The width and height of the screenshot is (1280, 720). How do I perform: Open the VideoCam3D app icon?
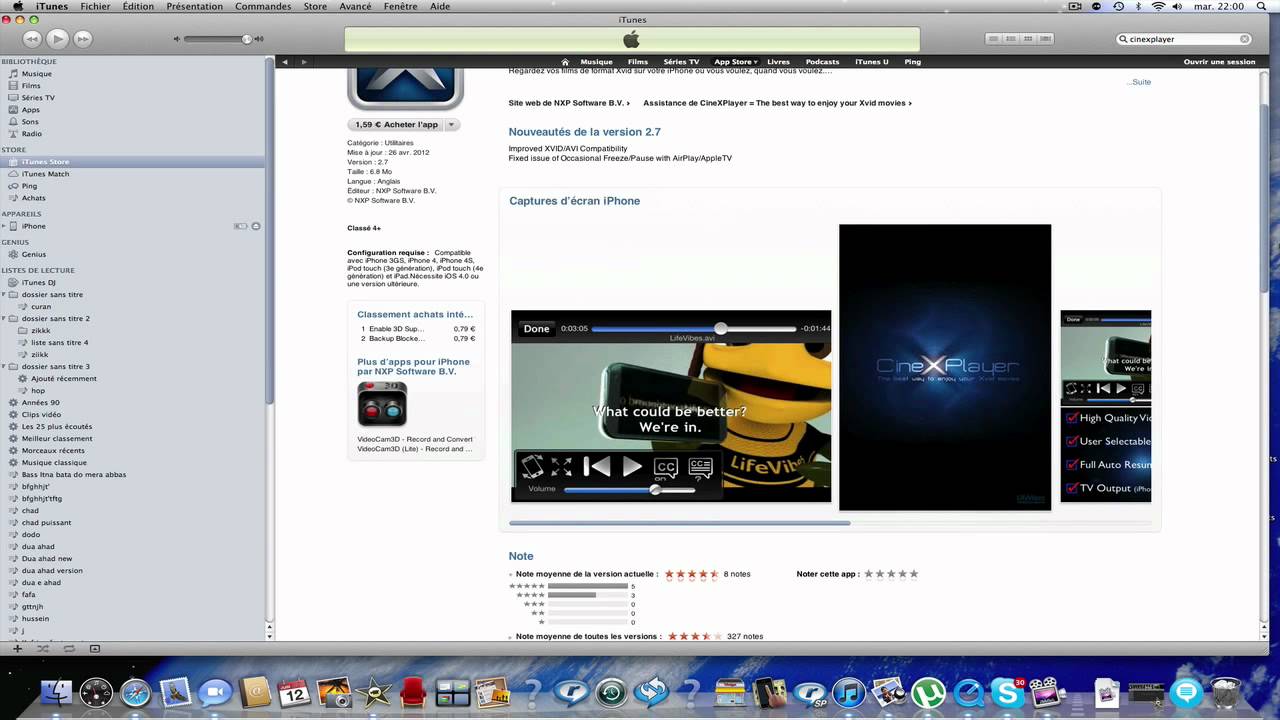click(382, 404)
